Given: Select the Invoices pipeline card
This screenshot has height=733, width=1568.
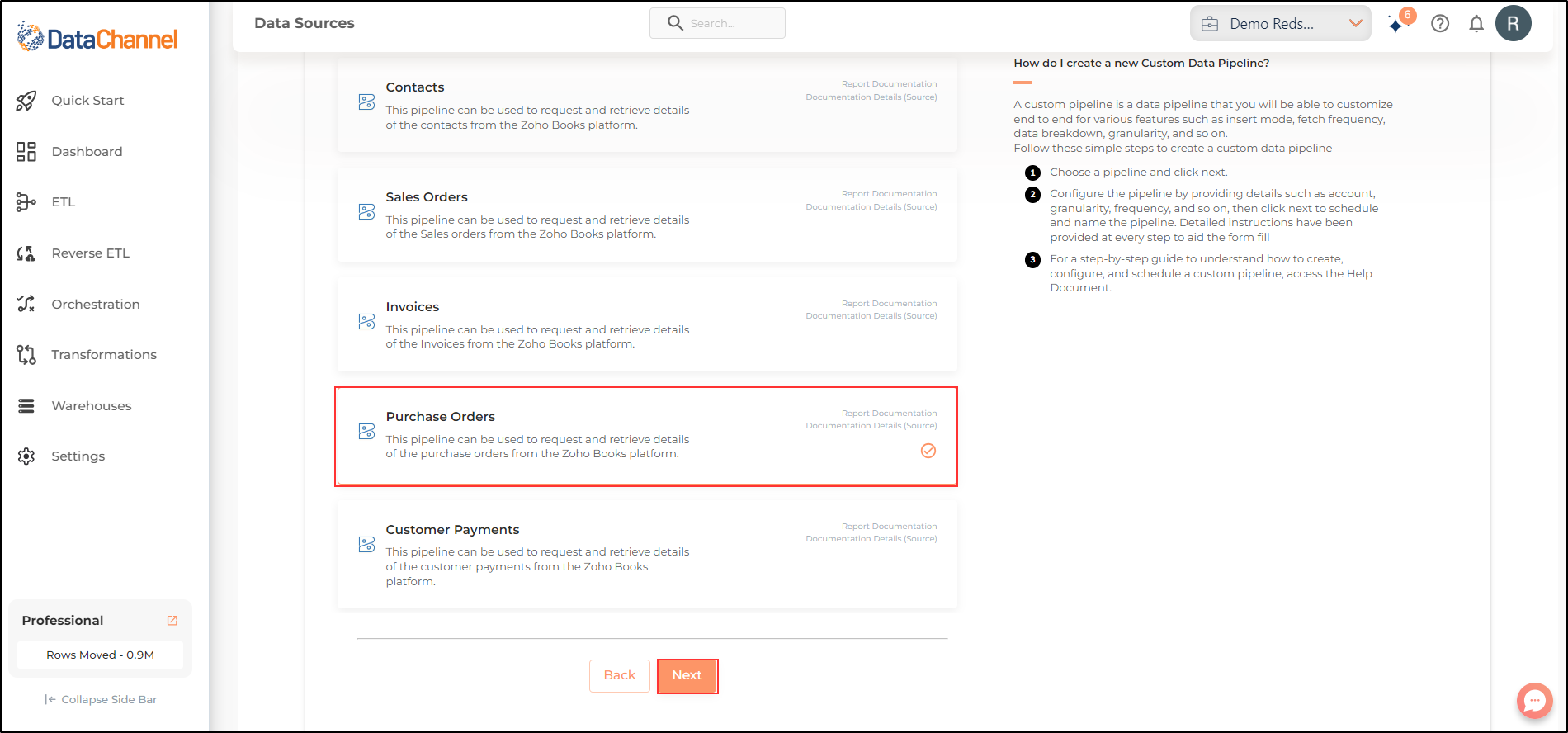Looking at the screenshot, I should pos(647,325).
